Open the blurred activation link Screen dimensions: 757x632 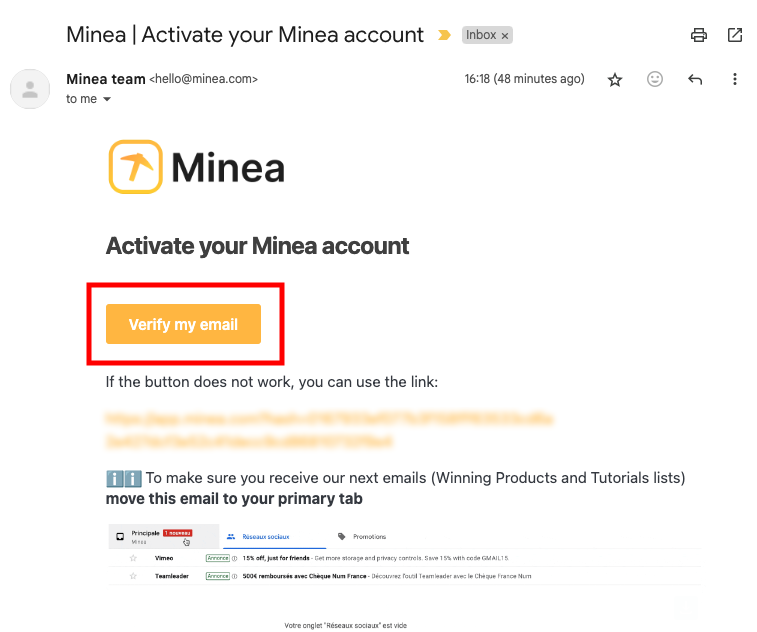(329, 429)
